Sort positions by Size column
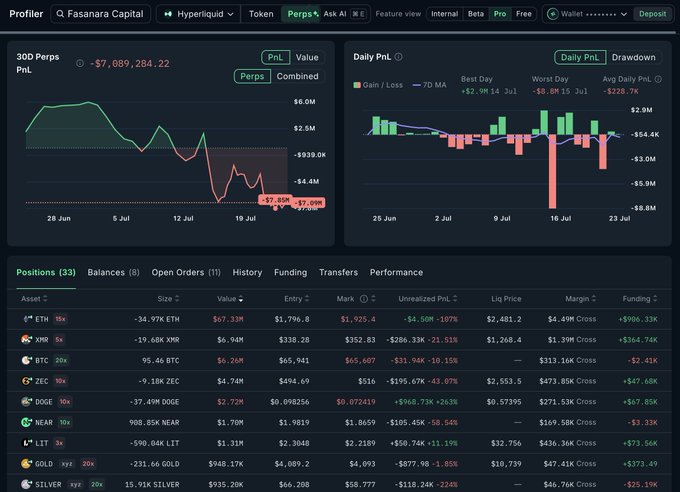680x492 pixels. click(168, 298)
